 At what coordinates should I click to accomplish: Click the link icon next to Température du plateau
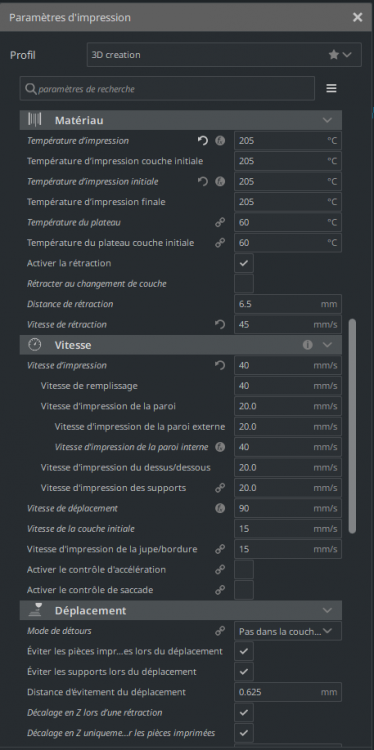(220, 222)
